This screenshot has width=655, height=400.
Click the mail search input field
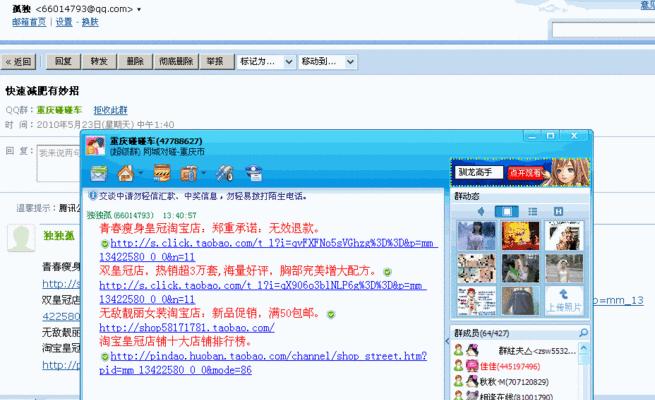[x=603, y=30]
